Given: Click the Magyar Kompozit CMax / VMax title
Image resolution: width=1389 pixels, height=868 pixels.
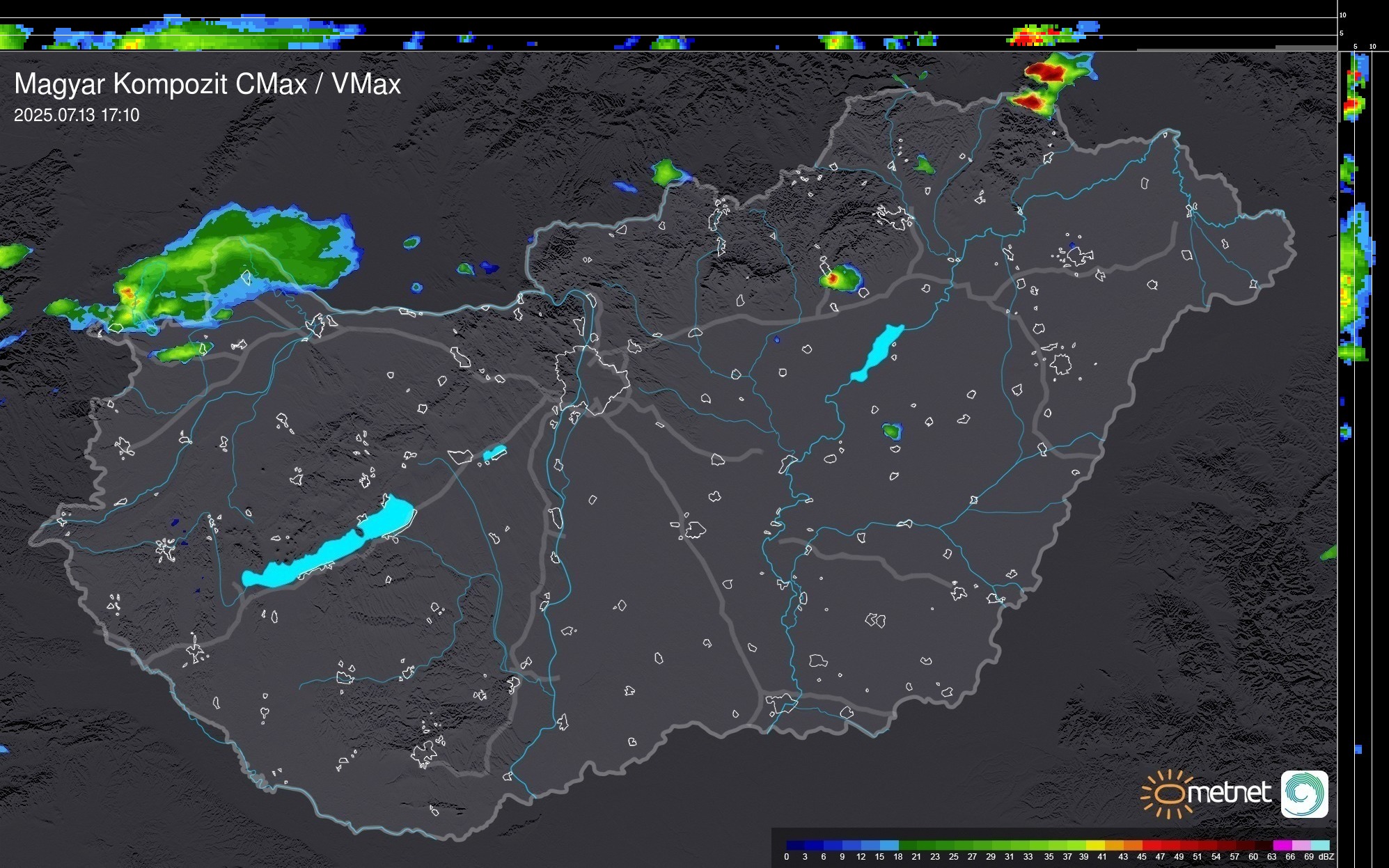Looking at the screenshot, I should pyautogui.click(x=207, y=84).
